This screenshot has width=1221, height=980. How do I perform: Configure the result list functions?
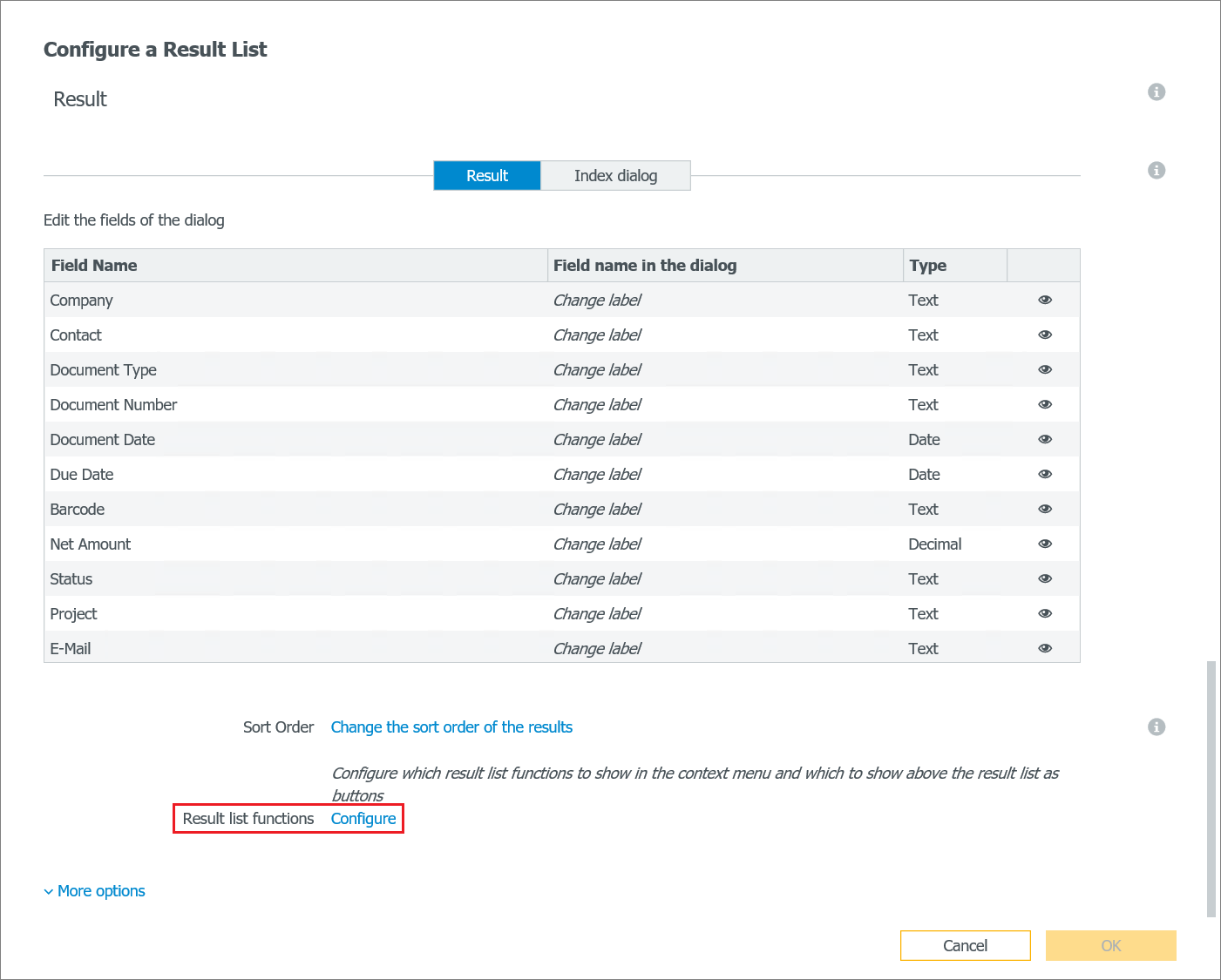tap(363, 818)
